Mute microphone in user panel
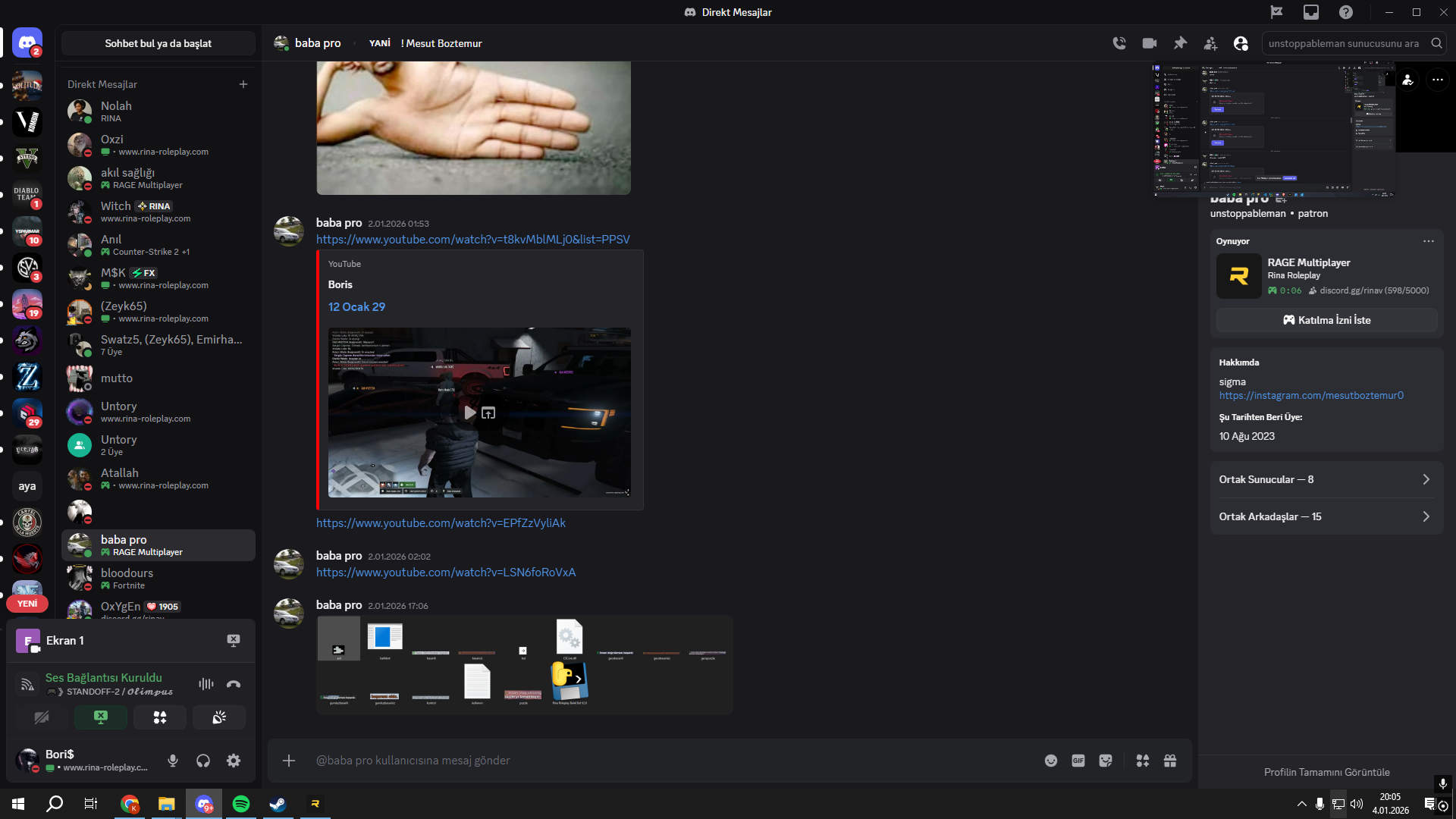This screenshot has width=1456, height=819. coord(173,761)
